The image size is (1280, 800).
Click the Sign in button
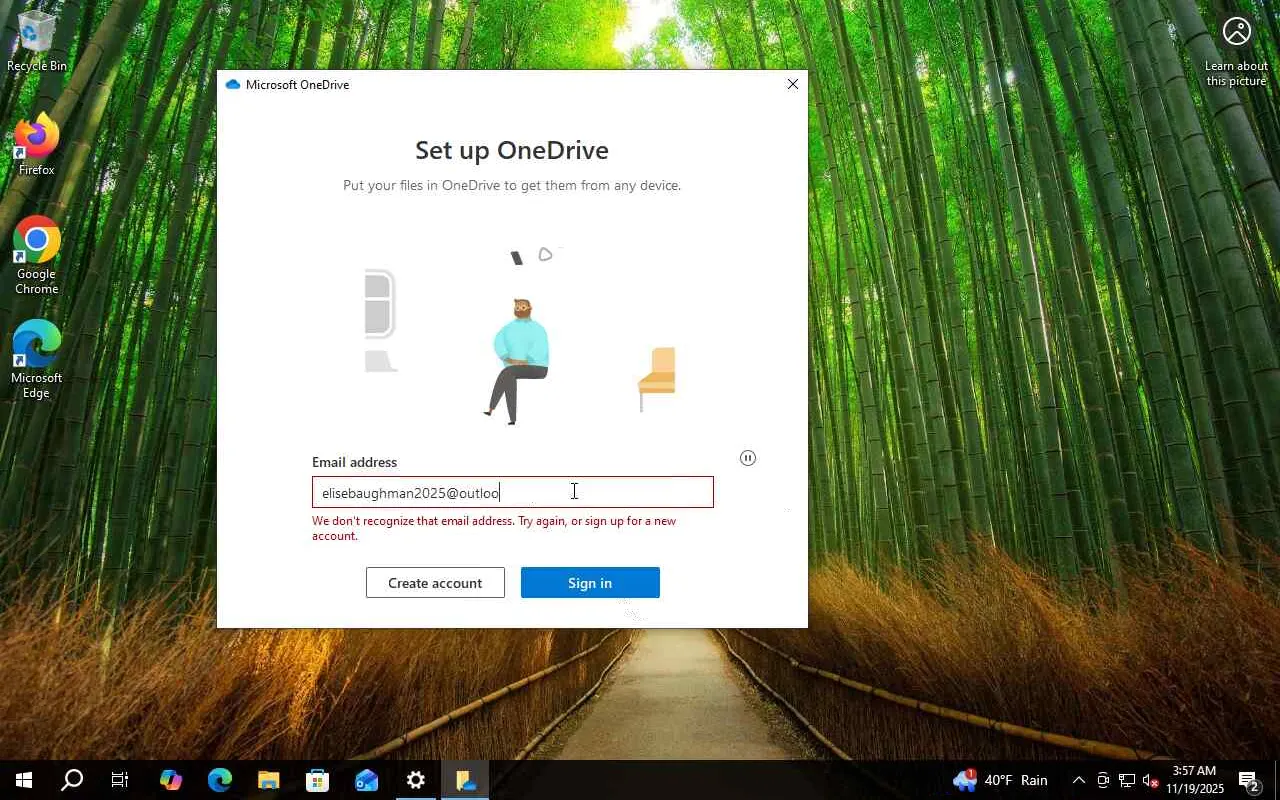[x=590, y=583]
